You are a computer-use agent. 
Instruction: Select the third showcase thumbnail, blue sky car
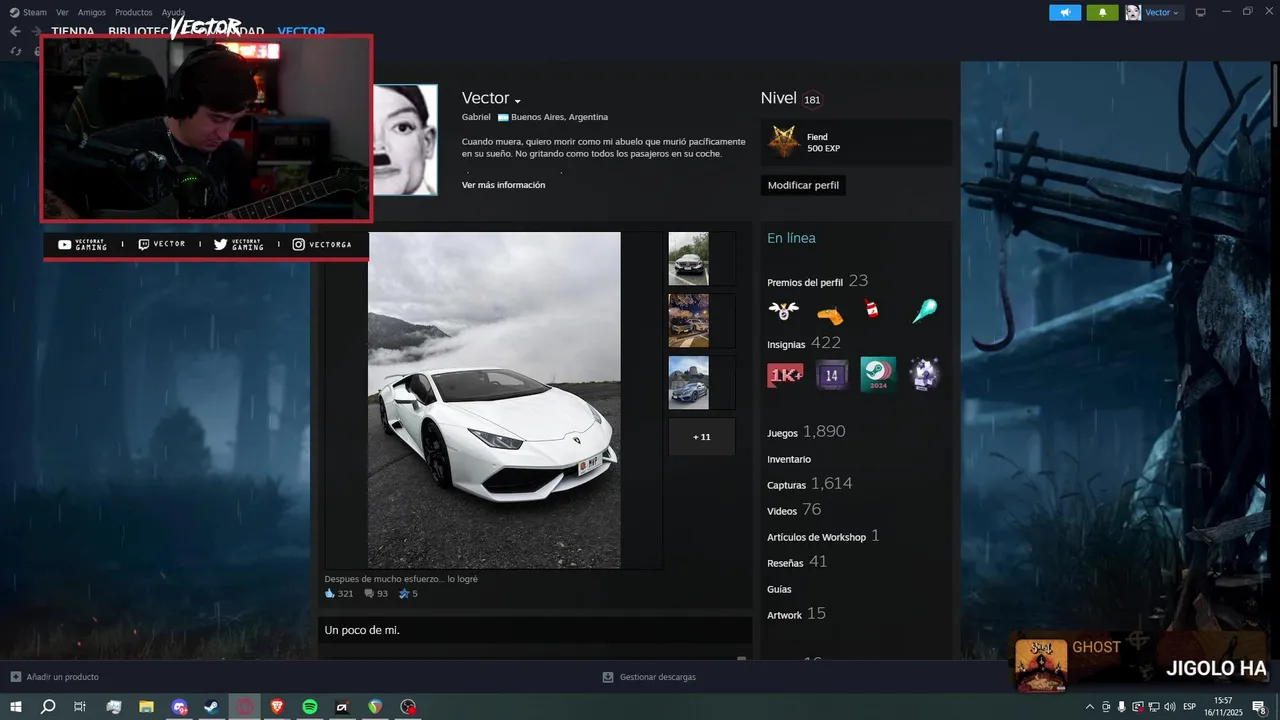(688, 383)
